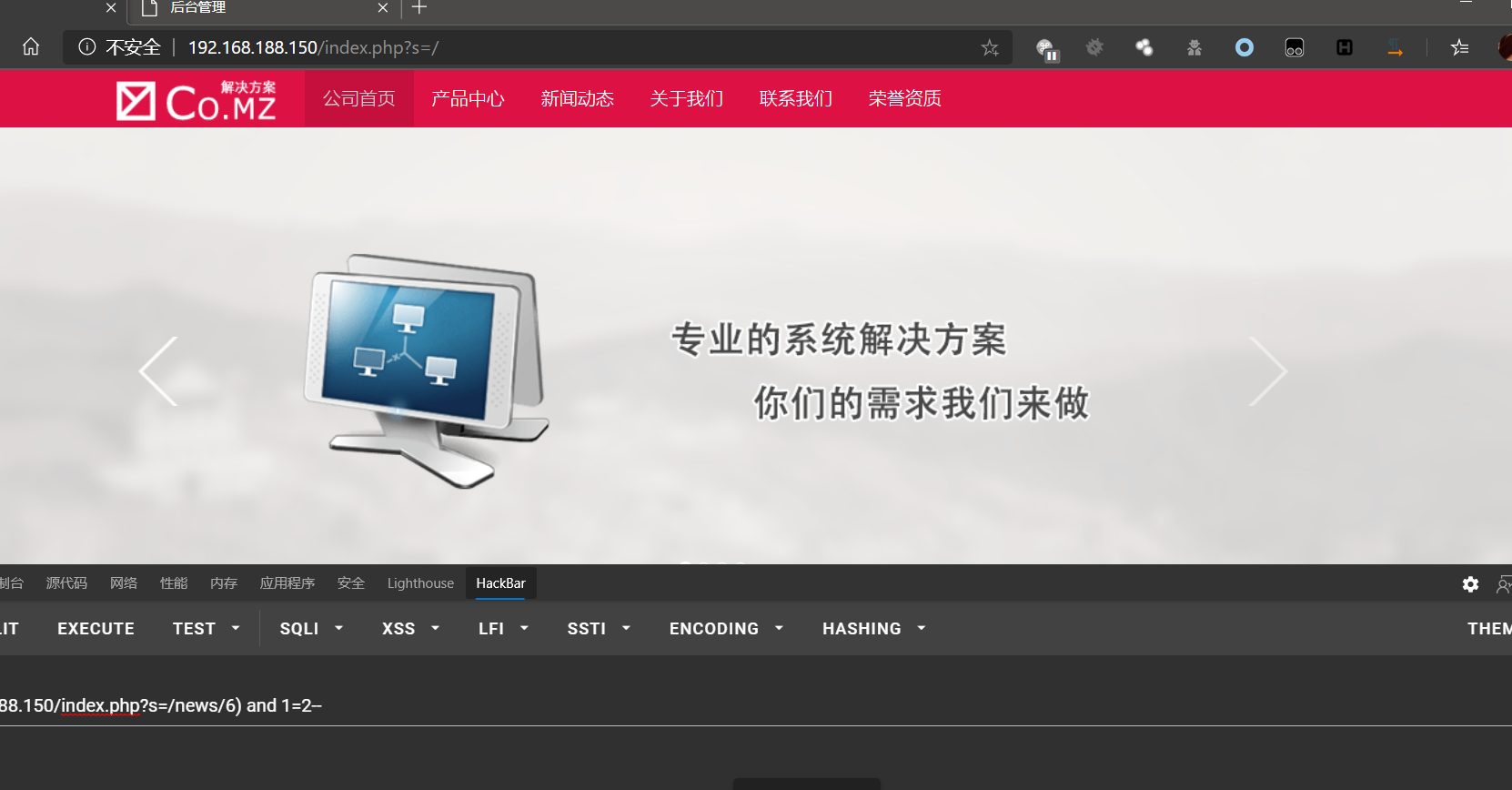This screenshot has width=1512, height=790.
Task: Open the 公司首页 nav item
Action: 359,98
